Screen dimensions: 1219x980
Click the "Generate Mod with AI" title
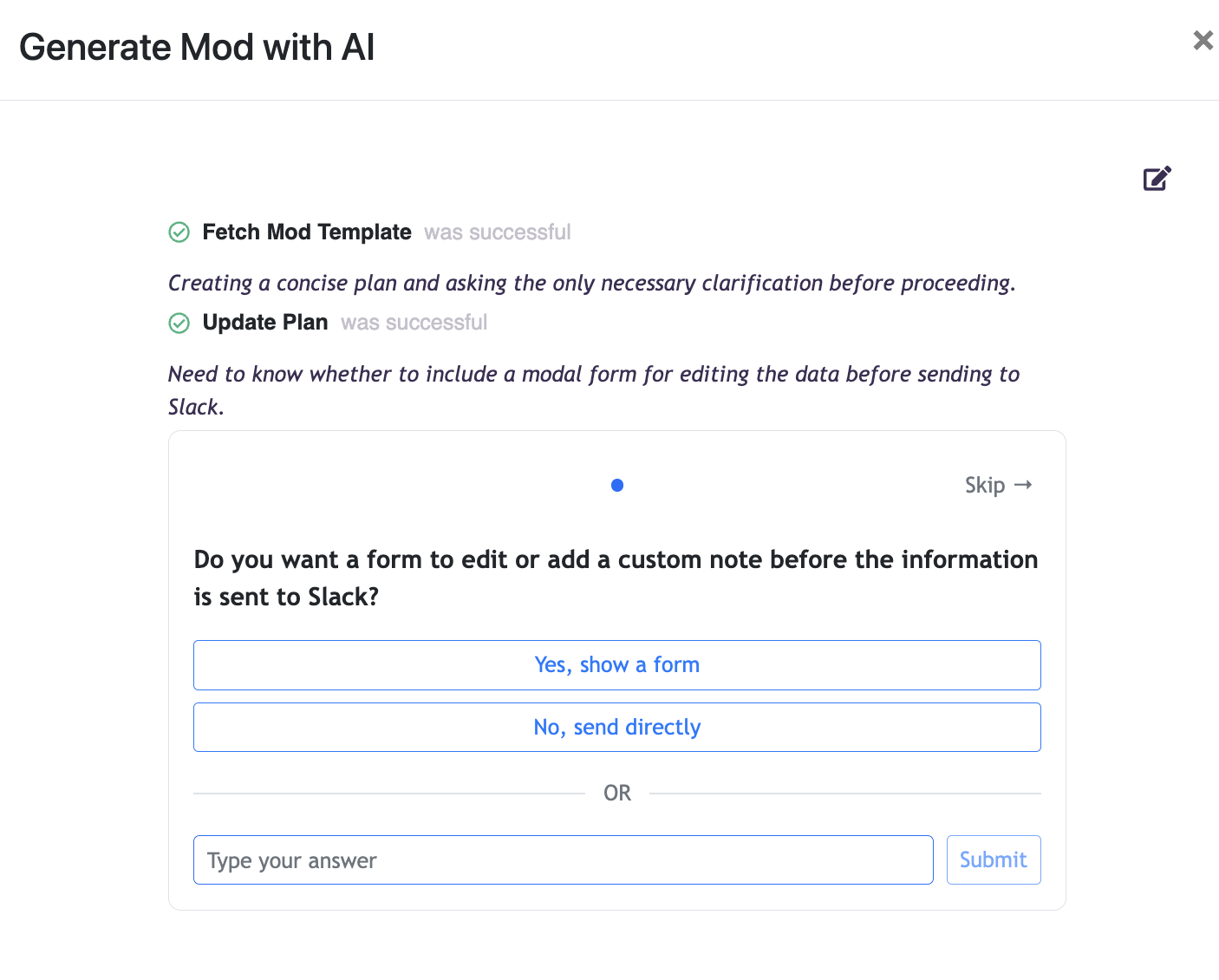coord(197,48)
